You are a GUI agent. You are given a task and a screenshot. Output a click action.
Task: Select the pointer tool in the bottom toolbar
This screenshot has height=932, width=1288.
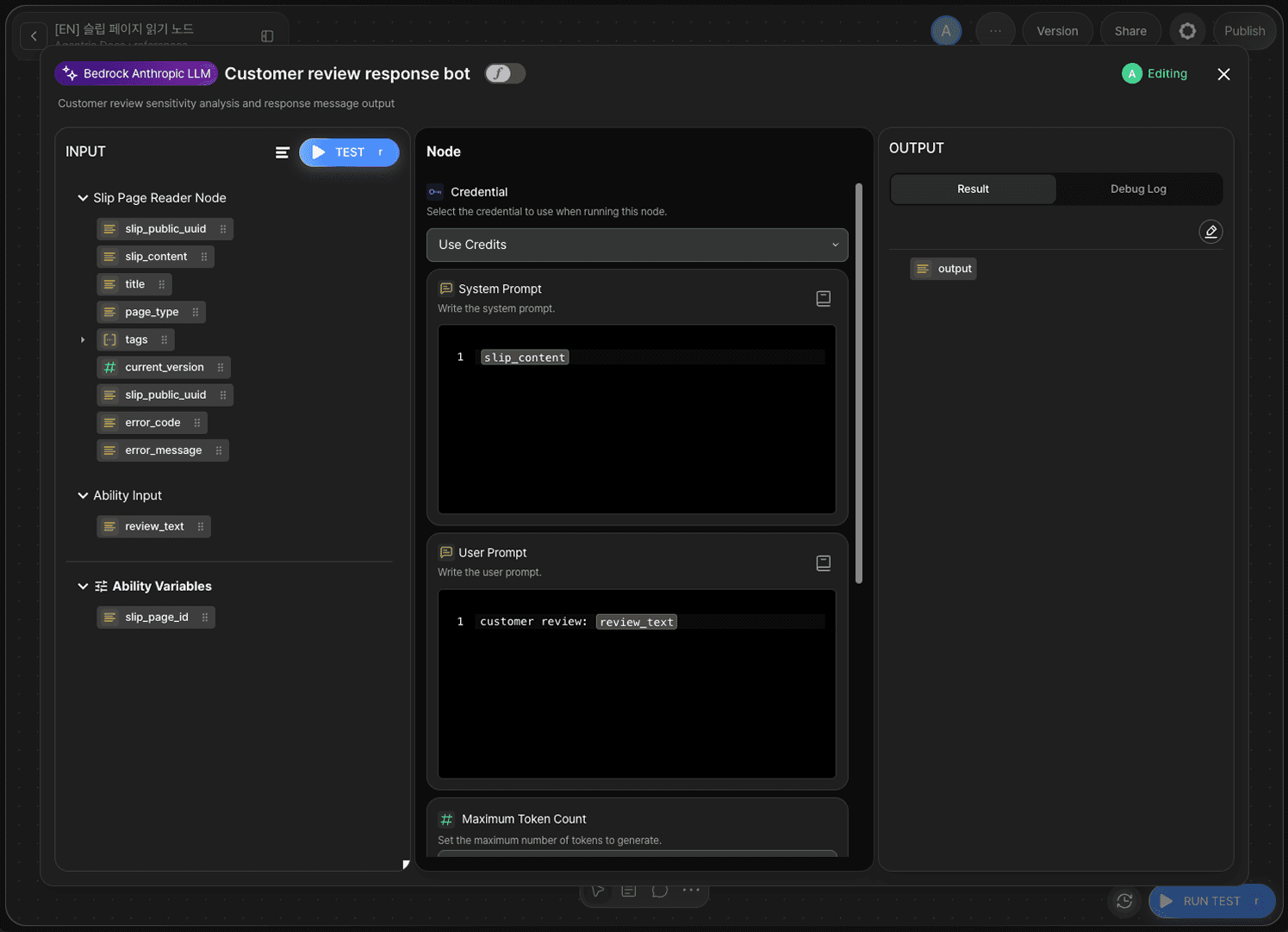point(598,891)
